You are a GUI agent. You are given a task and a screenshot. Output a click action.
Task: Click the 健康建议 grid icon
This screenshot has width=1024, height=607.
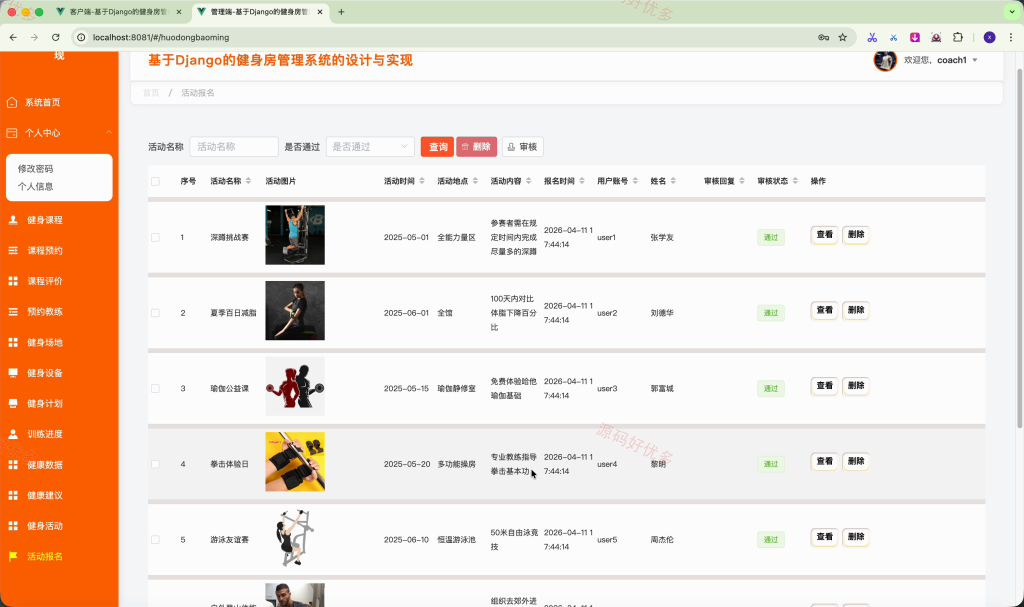12,495
